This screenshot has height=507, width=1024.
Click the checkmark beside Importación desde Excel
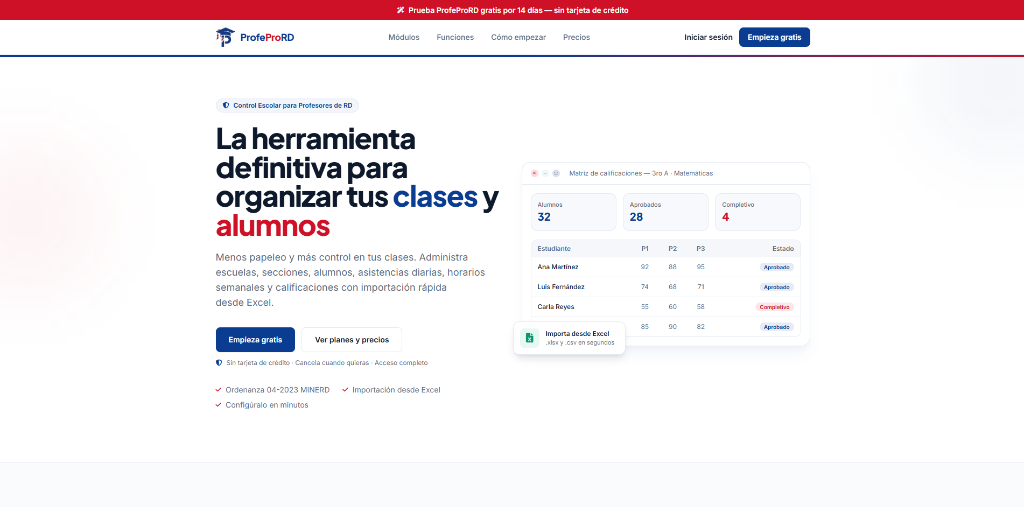pyautogui.click(x=345, y=390)
